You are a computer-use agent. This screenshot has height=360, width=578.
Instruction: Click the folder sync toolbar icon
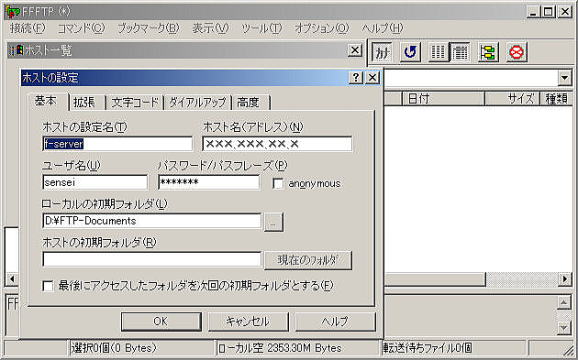[488, 52]
